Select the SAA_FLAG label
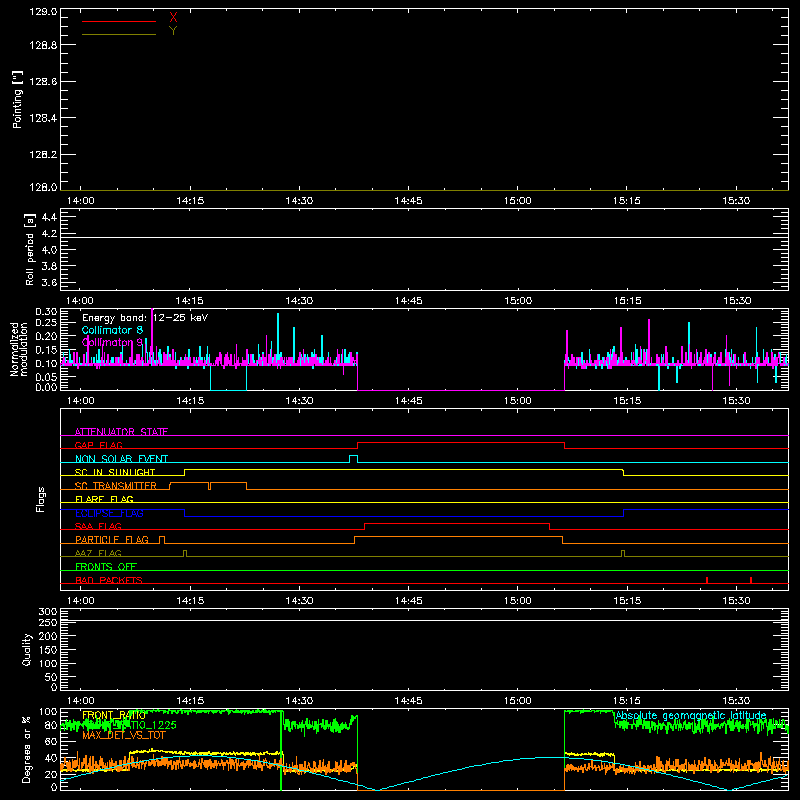 point(98,527)
